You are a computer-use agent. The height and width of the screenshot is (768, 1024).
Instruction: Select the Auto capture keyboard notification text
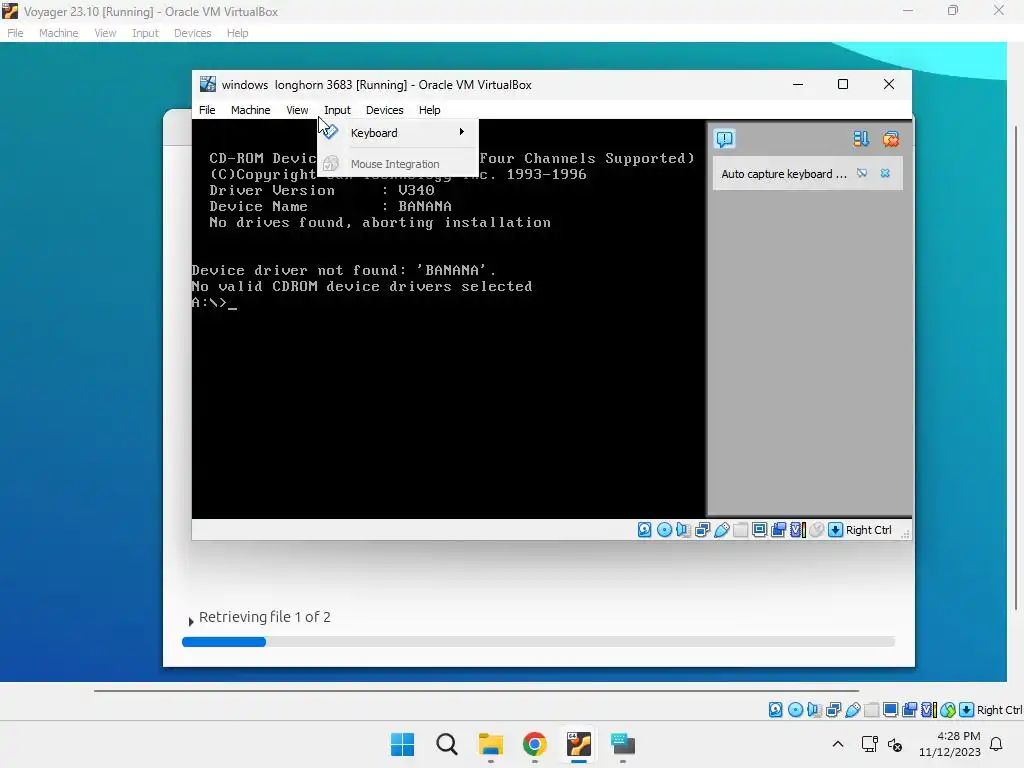click(784, 174)
